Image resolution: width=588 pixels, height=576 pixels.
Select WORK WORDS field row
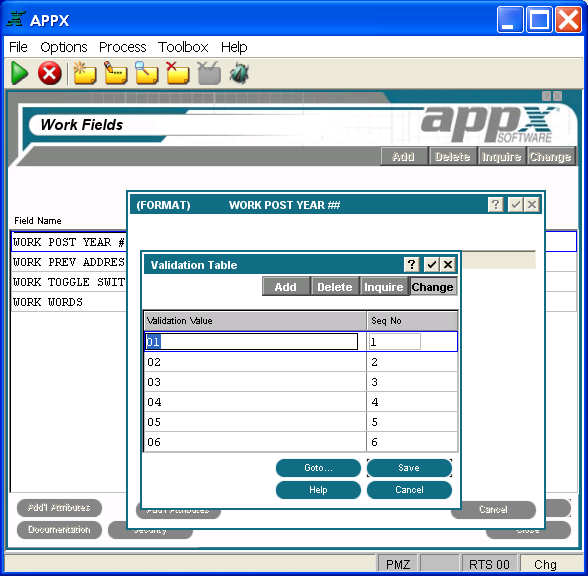(x=69, y=302)
